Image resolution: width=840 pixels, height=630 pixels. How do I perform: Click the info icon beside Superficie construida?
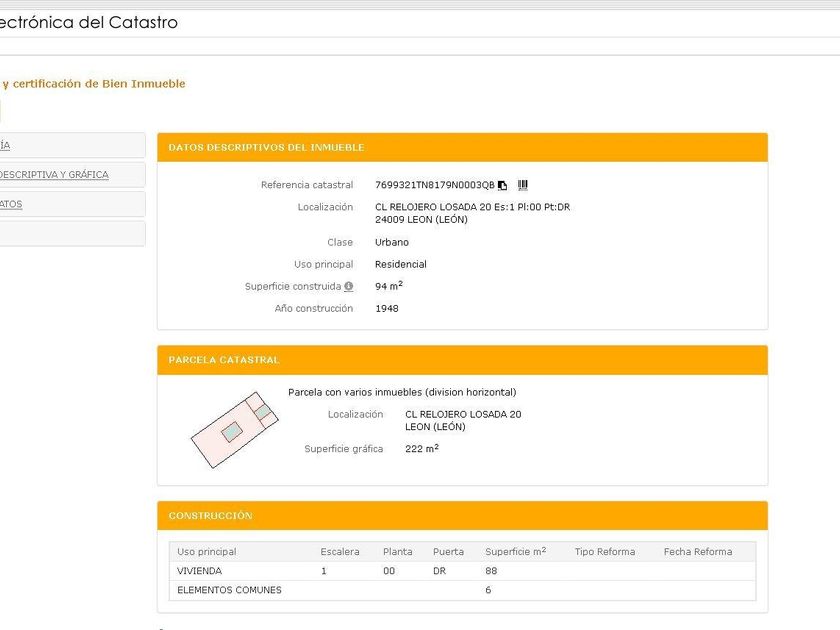click(349, 287)
